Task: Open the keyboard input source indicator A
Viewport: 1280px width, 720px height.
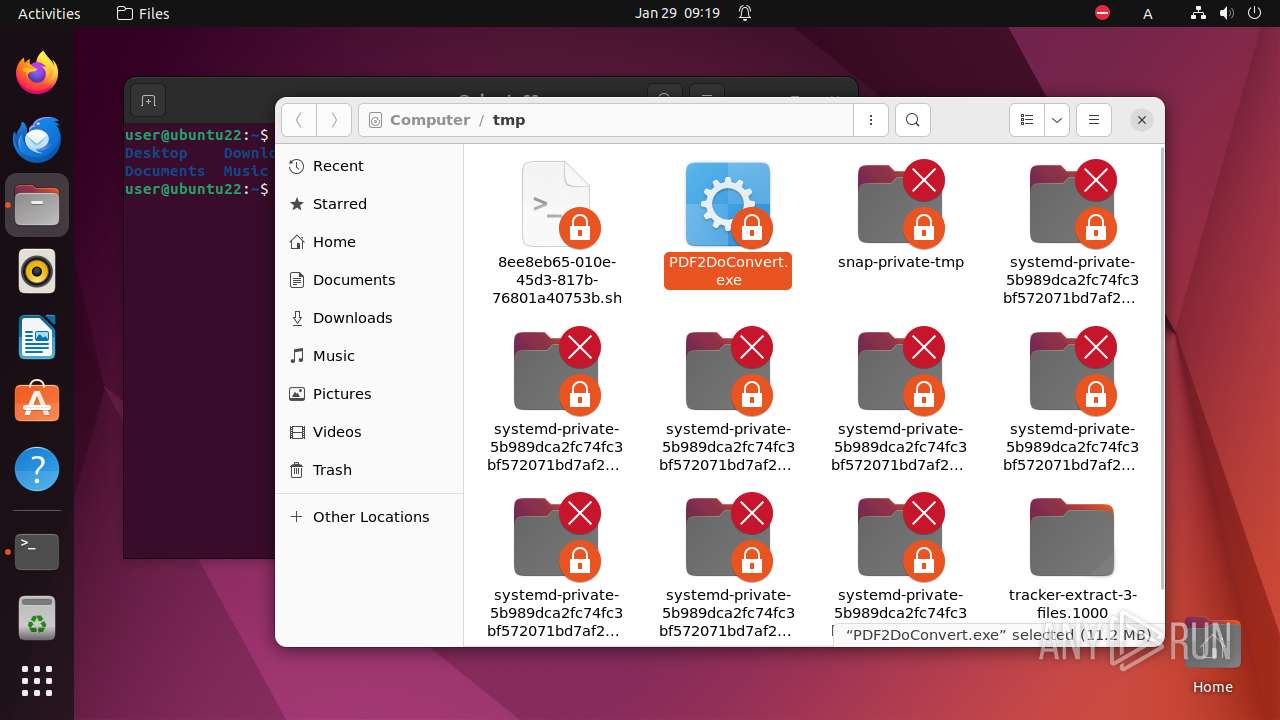Action: coord(1148,13)
